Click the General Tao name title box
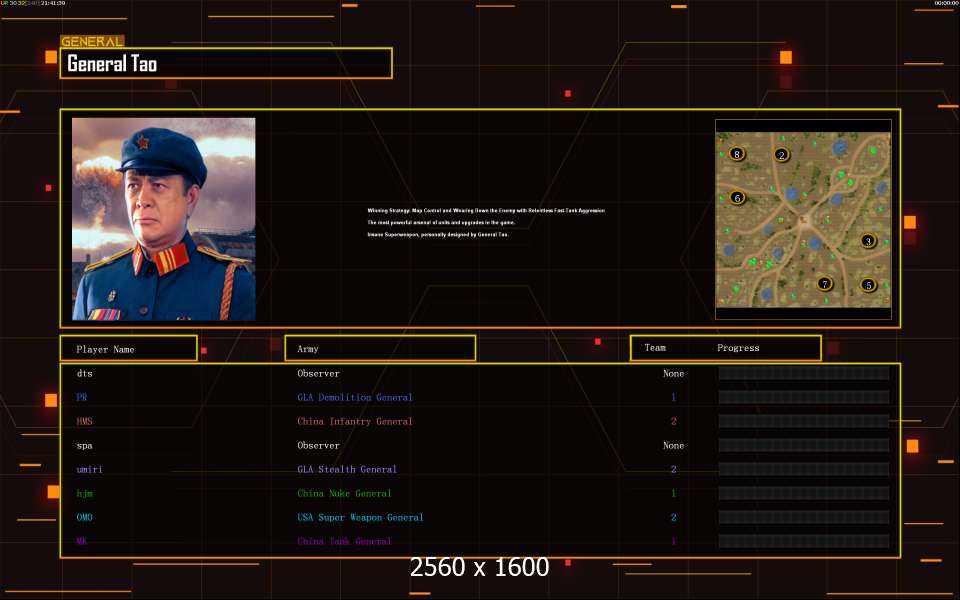The width and height of the screenshot is (960, 600). click(x=226, y=64)
